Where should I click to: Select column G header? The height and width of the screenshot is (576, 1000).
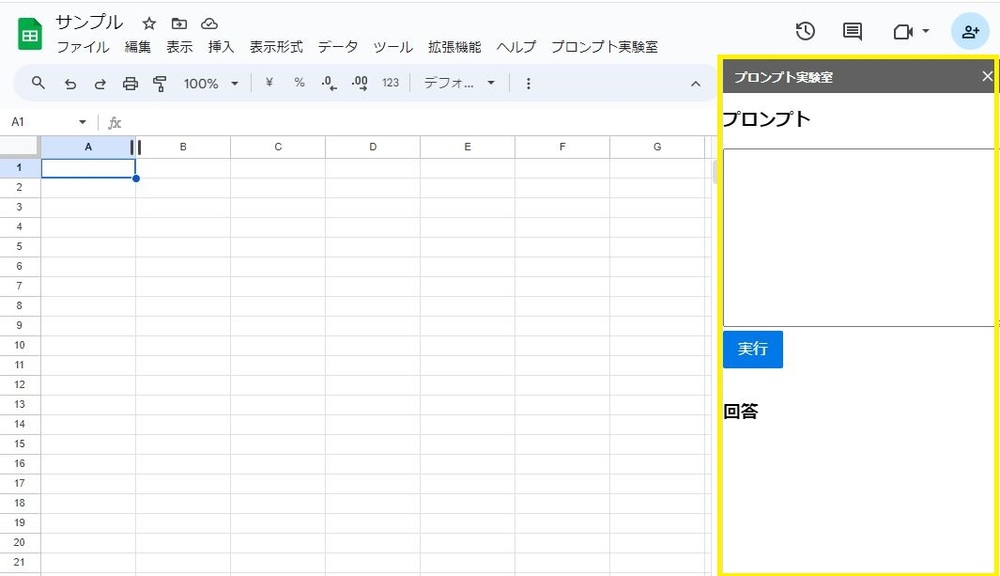tap(658, 147)
